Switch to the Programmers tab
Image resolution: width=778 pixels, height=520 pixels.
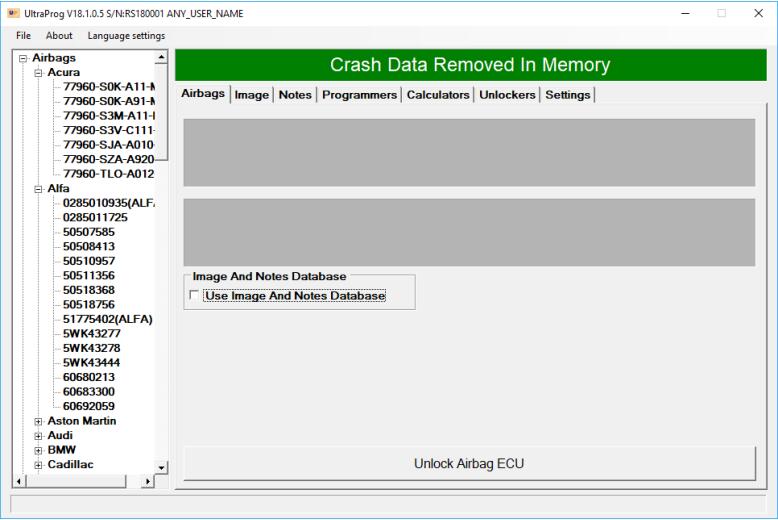coord(359,95)
